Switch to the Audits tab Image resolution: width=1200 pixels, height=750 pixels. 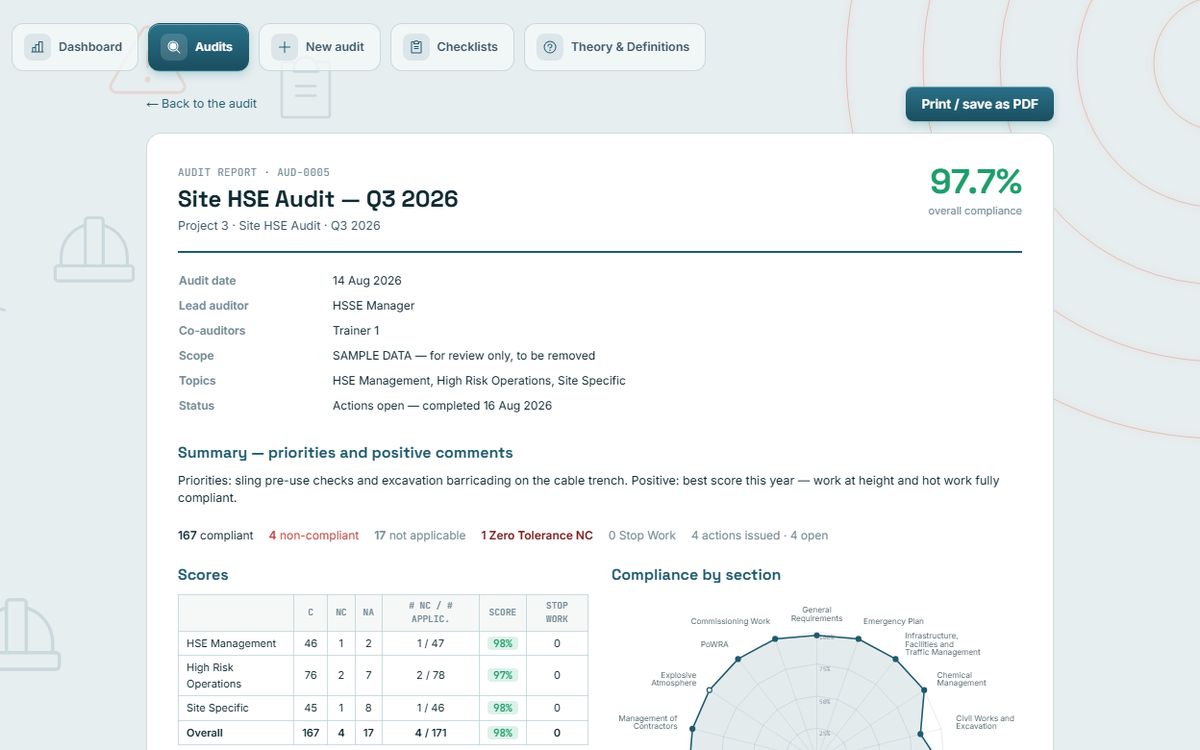click(x=198, y=47)
